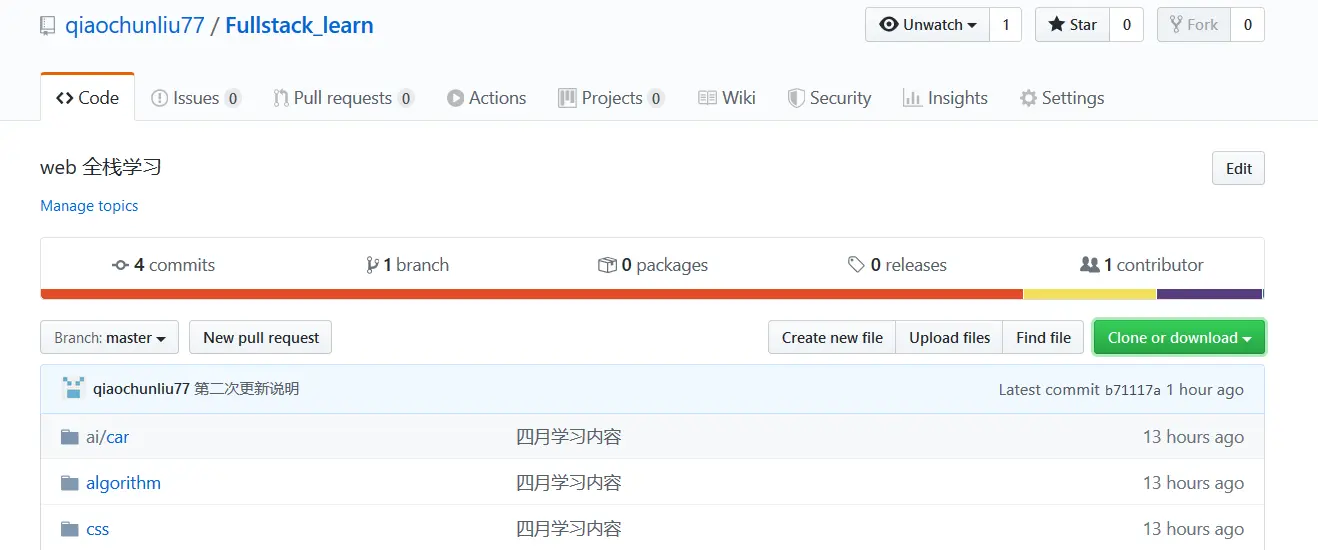This screenshot has height=550, width=1318.
Task: Open the algorithm folder
Action: tap(123, 483)
